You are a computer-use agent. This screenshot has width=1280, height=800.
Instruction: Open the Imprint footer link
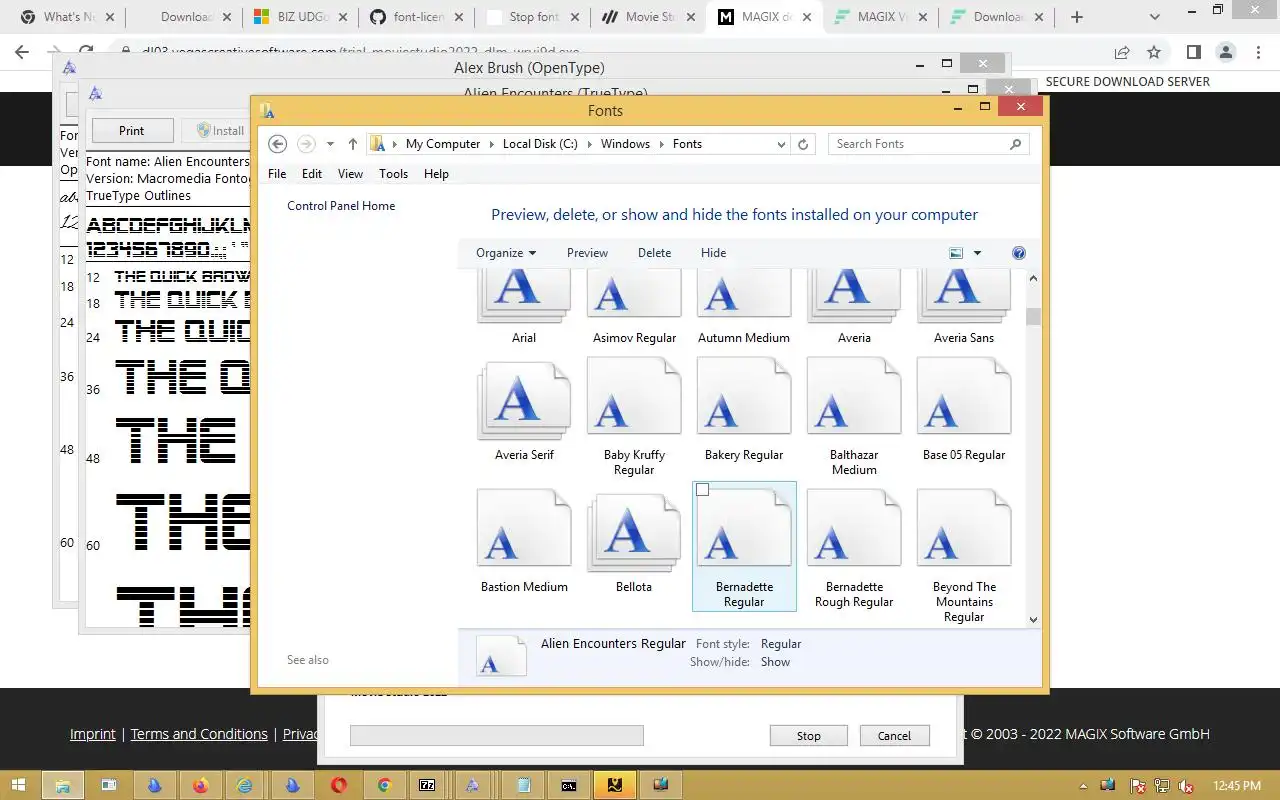[x=93, y=734]
